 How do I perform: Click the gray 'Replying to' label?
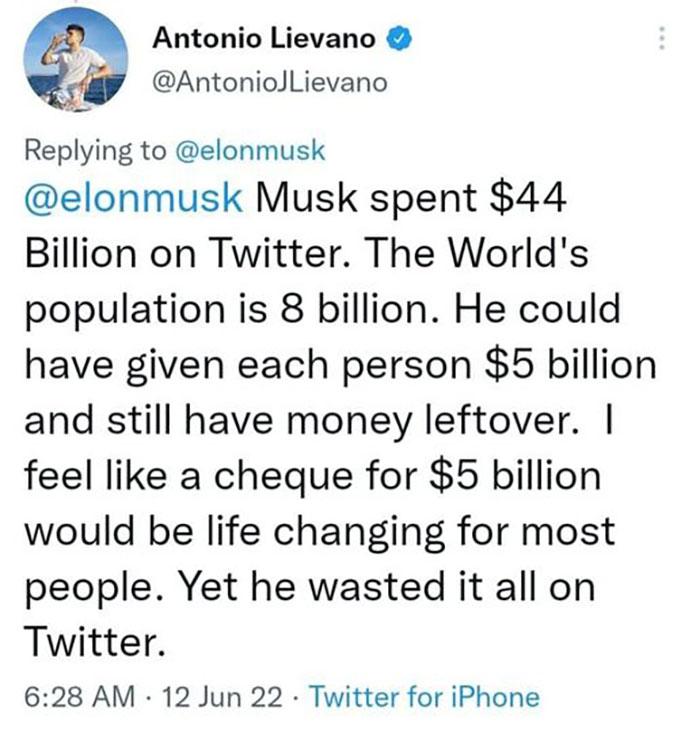(x=96, y=150)
